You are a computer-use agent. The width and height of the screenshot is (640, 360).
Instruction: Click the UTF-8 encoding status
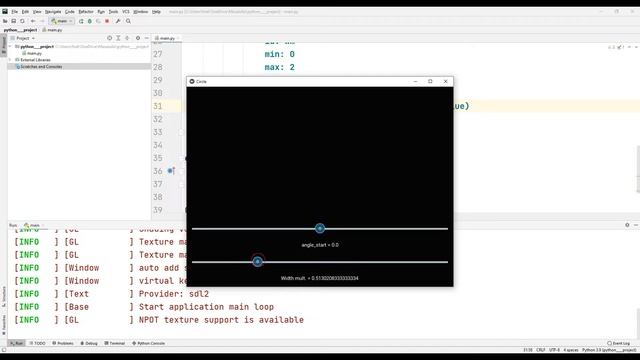pos(554,350)
